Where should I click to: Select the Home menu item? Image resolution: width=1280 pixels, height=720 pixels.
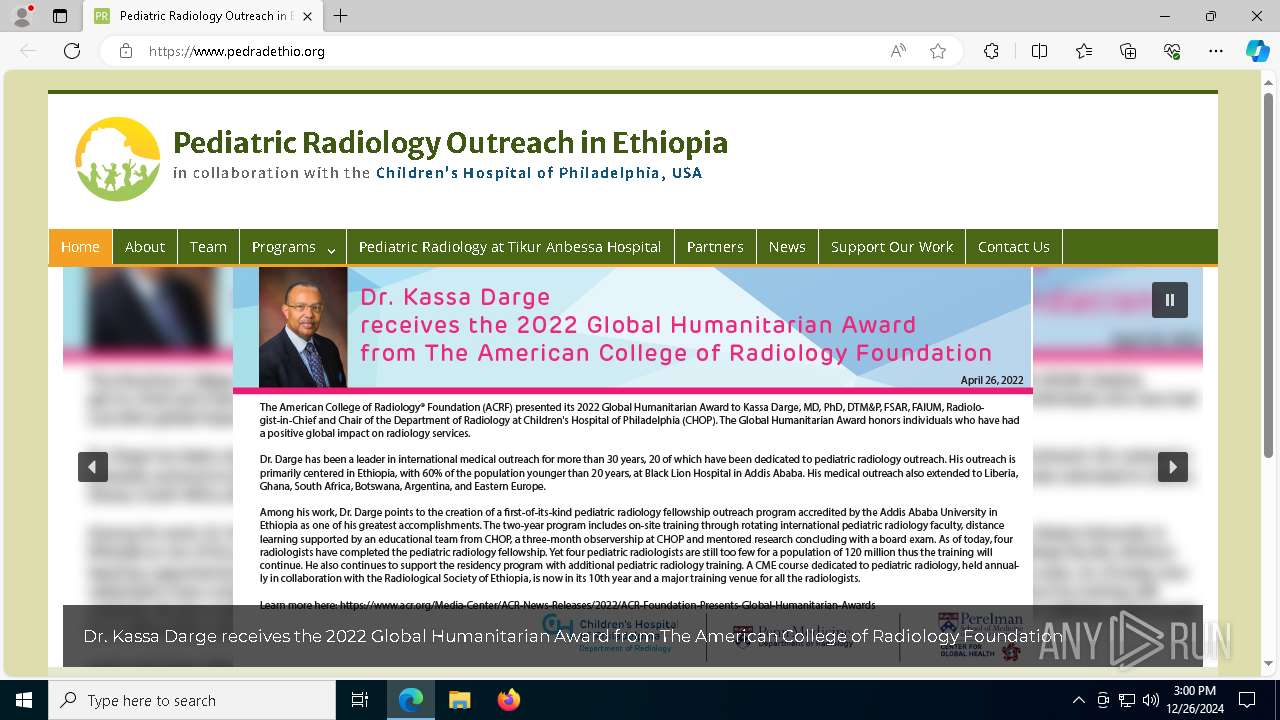[x=80, y=247]
